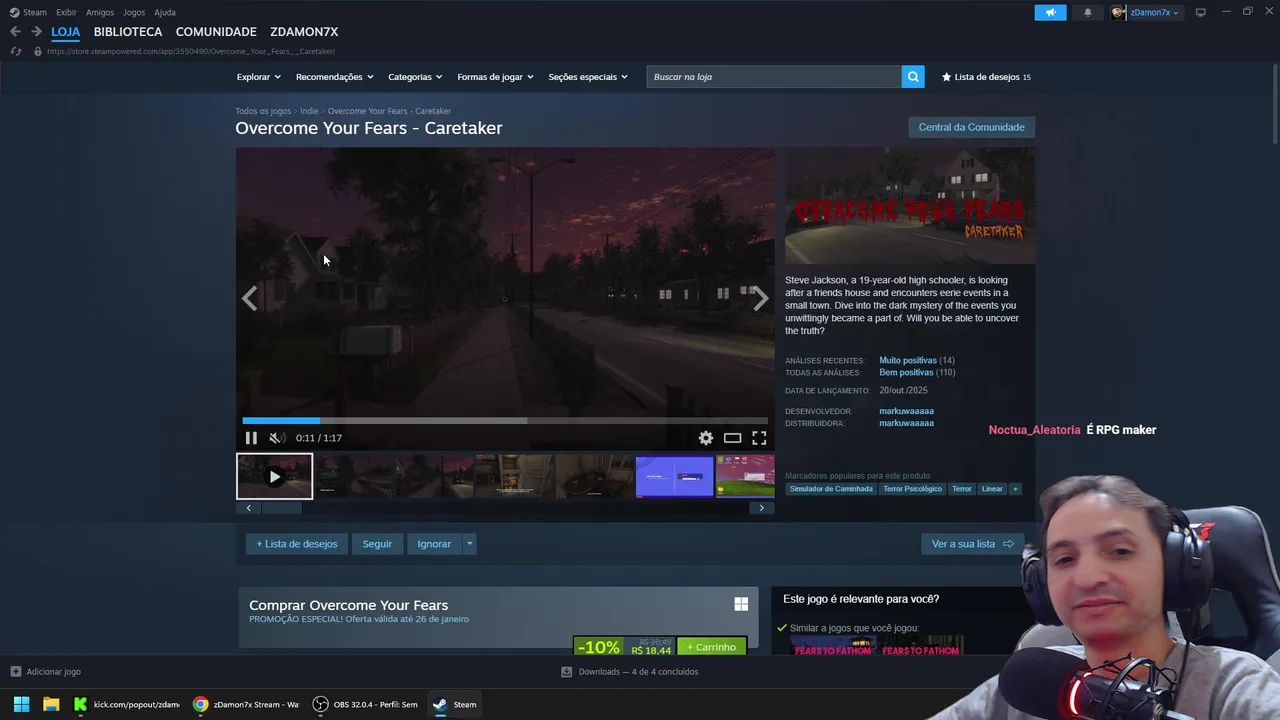The image size is (1280, 720).
Task: Add game to cart via Carrinho
Action: pos(711,647)
